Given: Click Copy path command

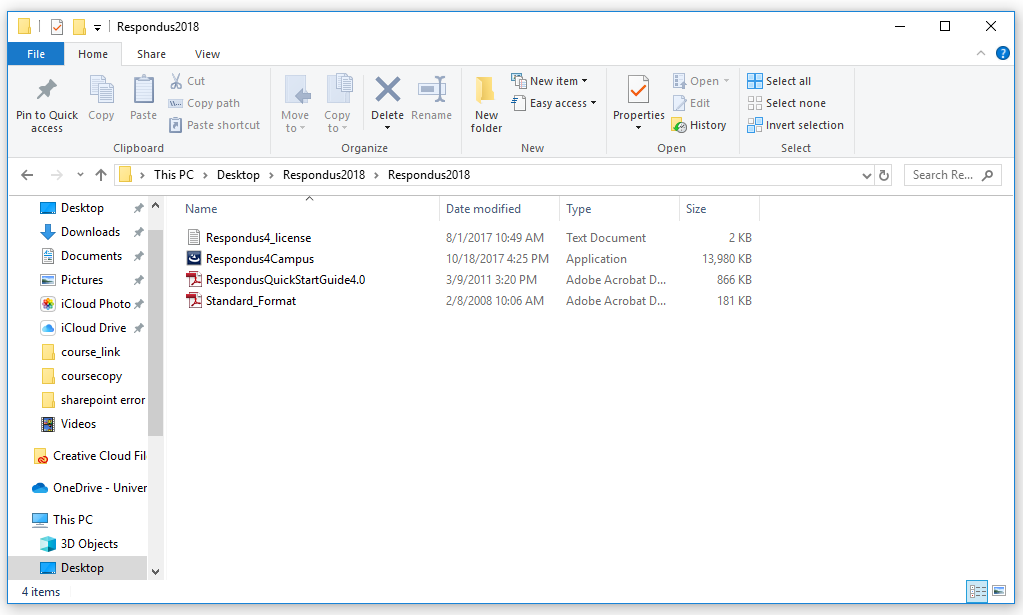Looking at the screenshot, I should (x=204, y=103).
